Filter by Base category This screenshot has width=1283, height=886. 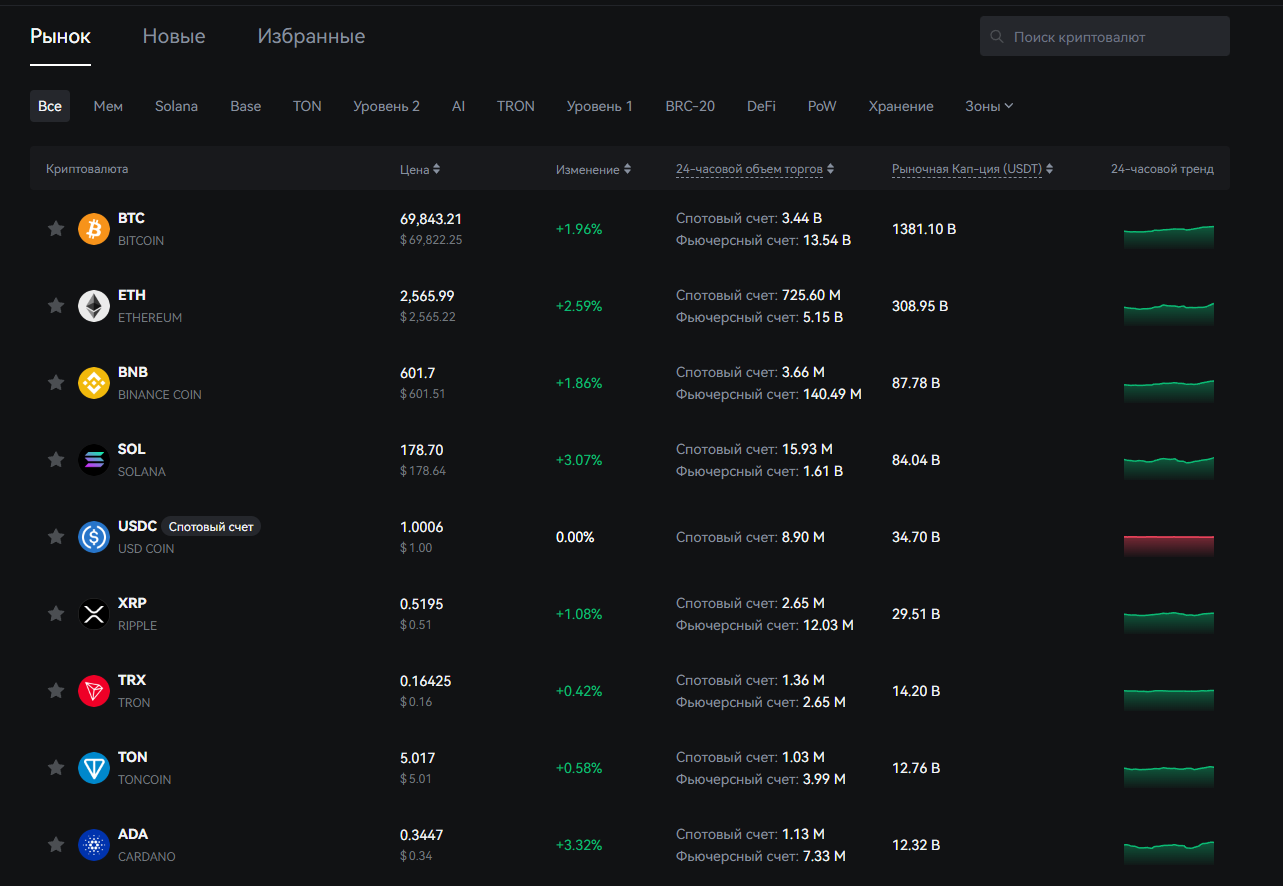[246, 106]
